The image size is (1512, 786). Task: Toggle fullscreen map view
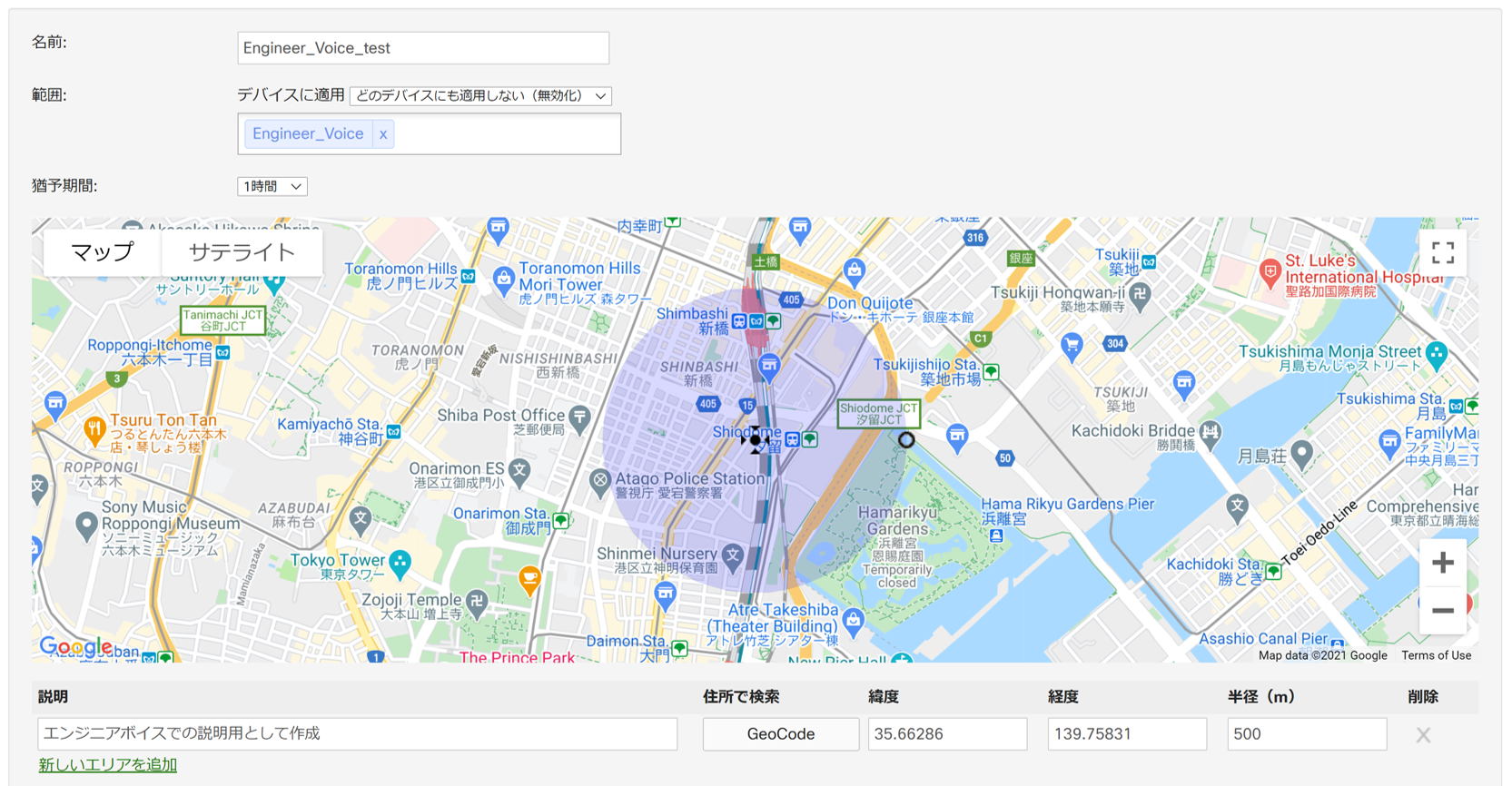[x=1443, y=253]
